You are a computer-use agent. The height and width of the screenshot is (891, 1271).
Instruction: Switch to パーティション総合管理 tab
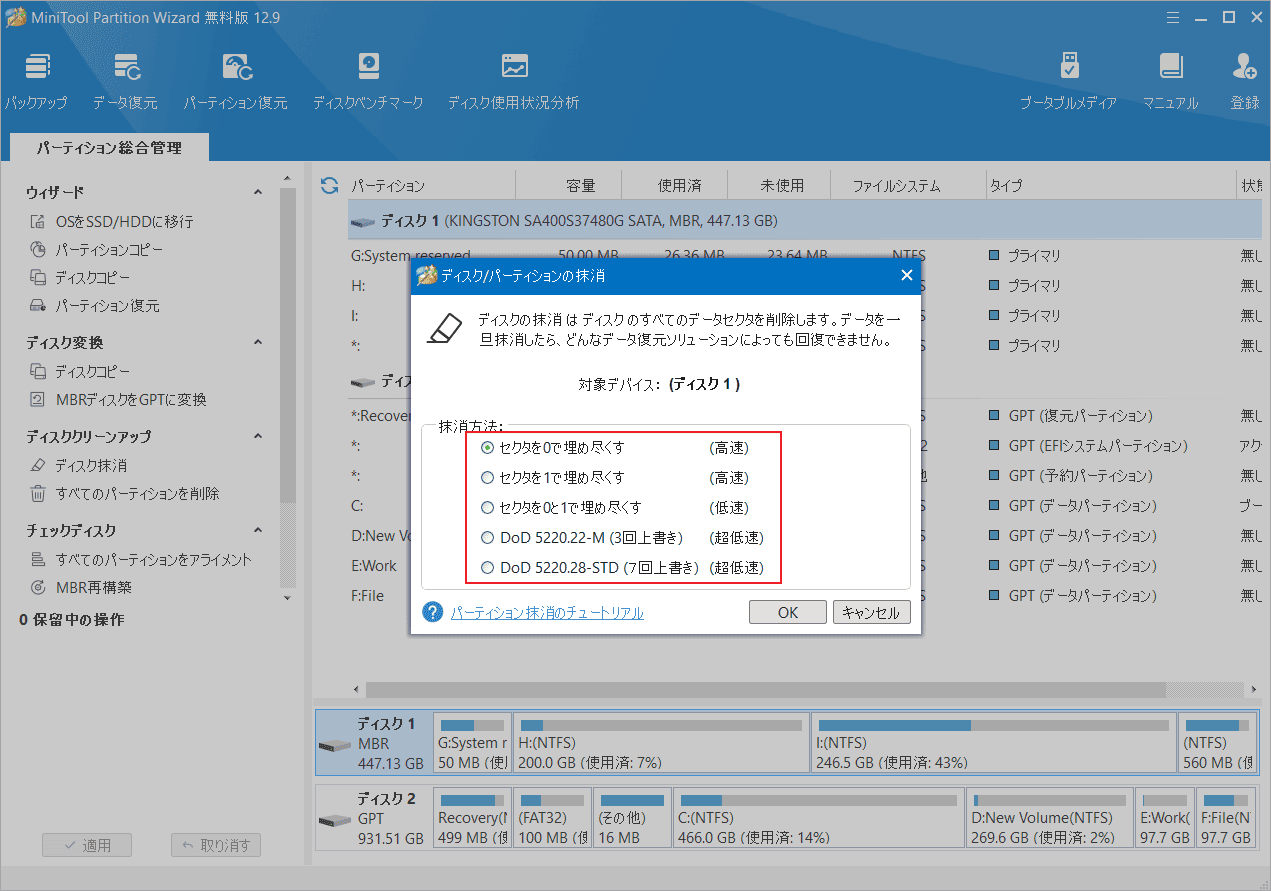109,148
